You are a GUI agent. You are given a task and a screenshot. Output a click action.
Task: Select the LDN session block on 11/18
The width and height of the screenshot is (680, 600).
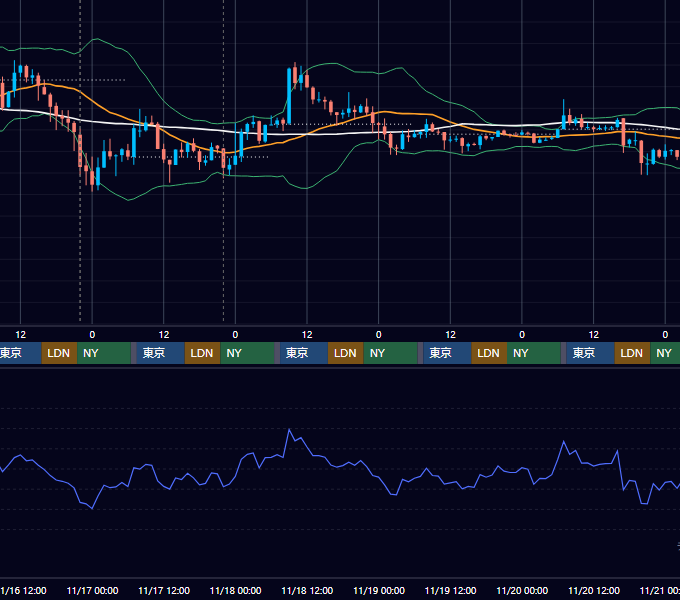pos(346,353)
